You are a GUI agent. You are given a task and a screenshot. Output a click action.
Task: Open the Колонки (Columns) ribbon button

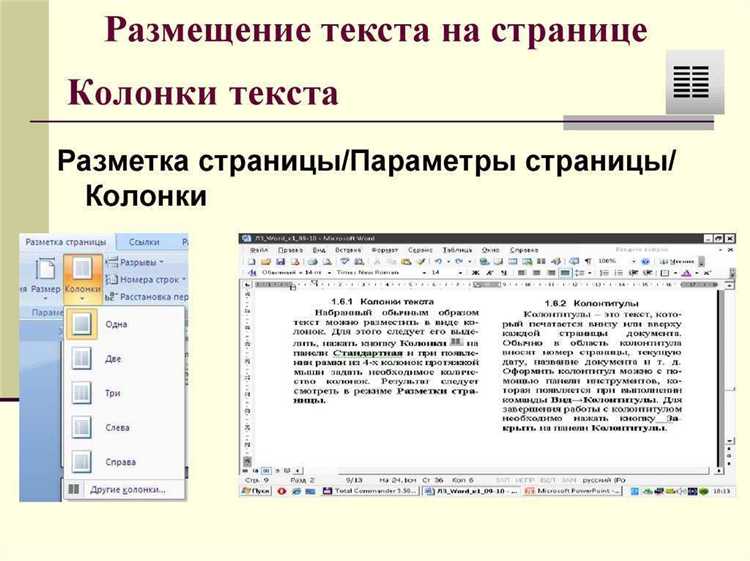[82, 281]
